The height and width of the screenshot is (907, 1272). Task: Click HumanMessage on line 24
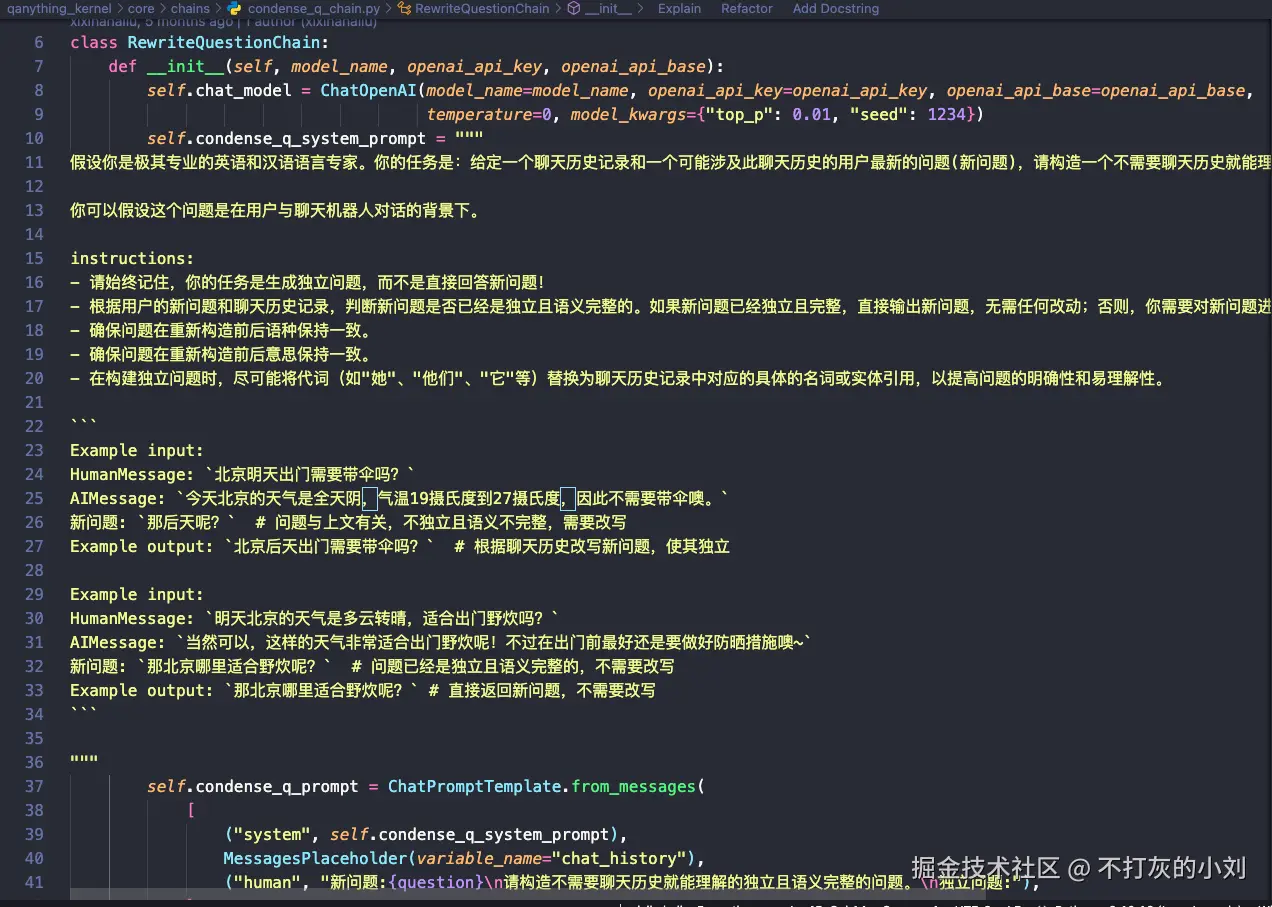pos(127,475)
